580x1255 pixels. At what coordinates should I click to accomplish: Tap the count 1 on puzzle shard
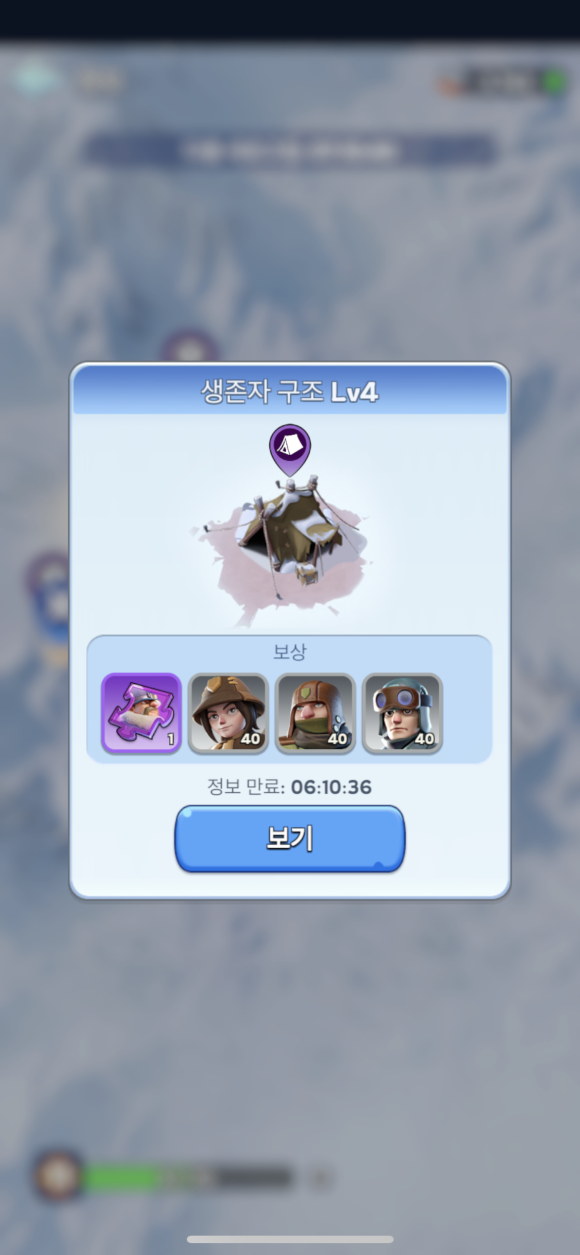[x=170, y=741]
